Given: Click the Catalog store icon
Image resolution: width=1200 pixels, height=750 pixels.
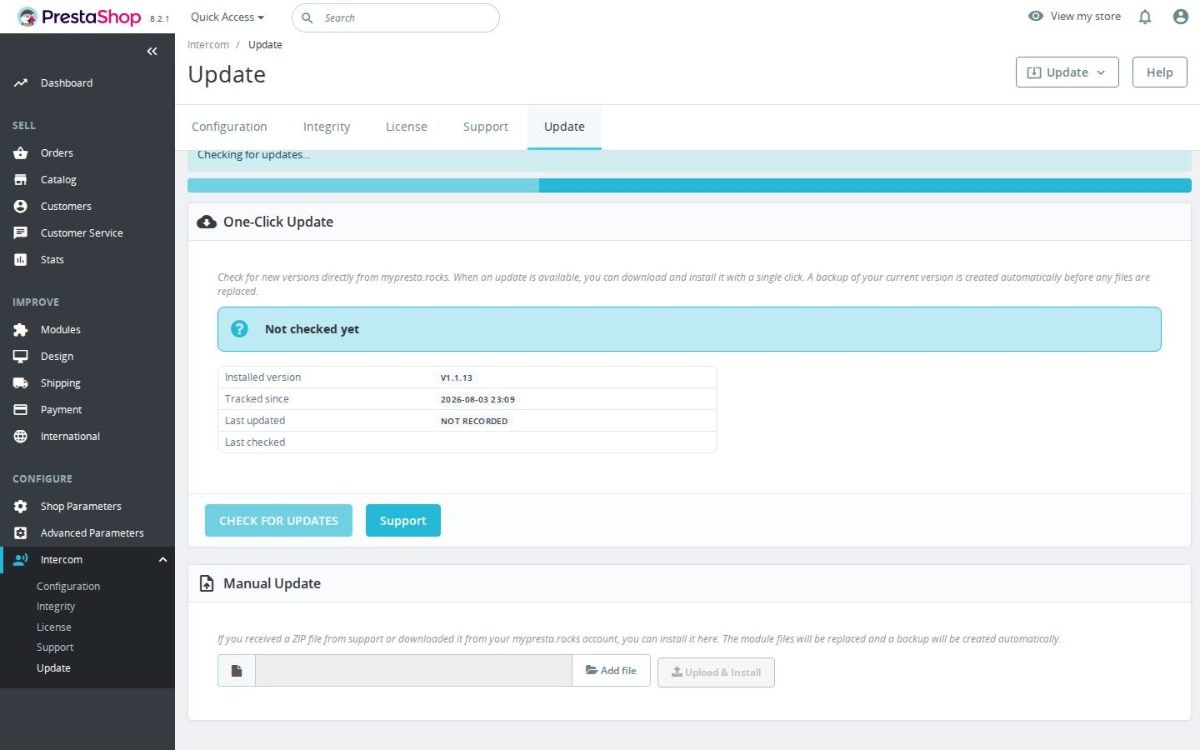Looking at the screenshot, I should click(x=20, y=180).
